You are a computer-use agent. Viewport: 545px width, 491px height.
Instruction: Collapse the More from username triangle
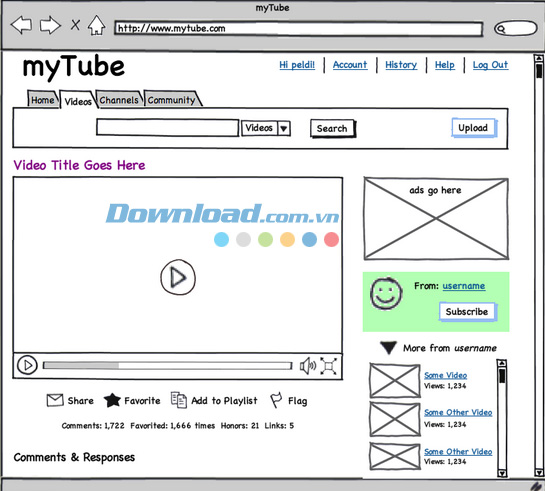(x=388, y=348)
